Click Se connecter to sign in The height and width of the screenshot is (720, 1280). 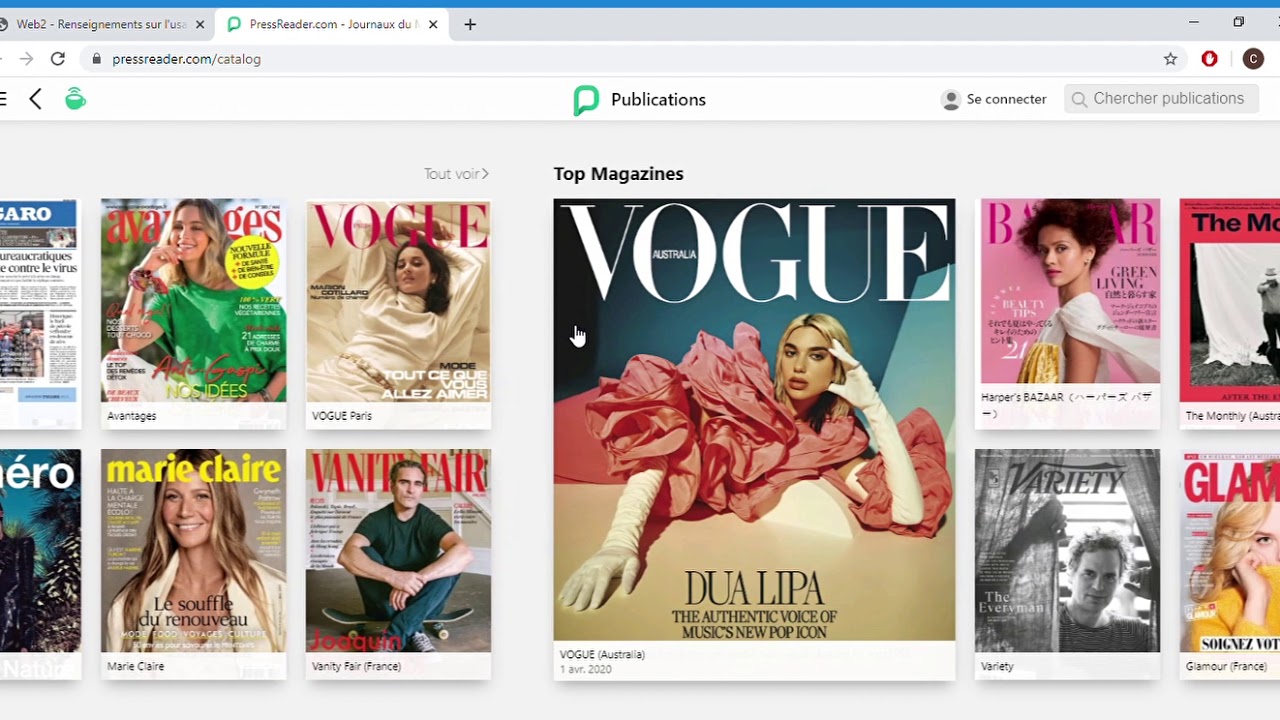[x=1006, y=99]
